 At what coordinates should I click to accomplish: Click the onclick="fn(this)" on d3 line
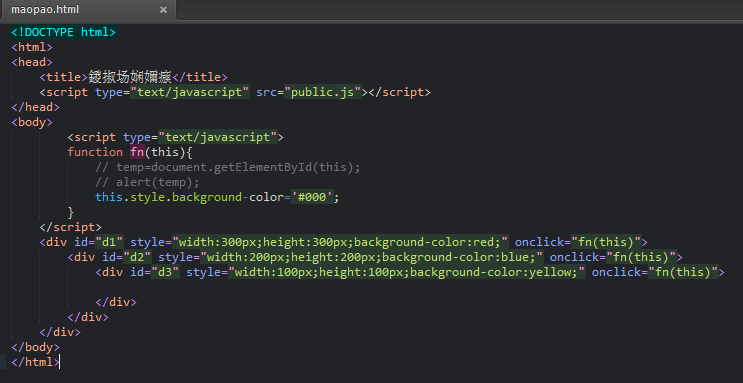pos(655,272)
